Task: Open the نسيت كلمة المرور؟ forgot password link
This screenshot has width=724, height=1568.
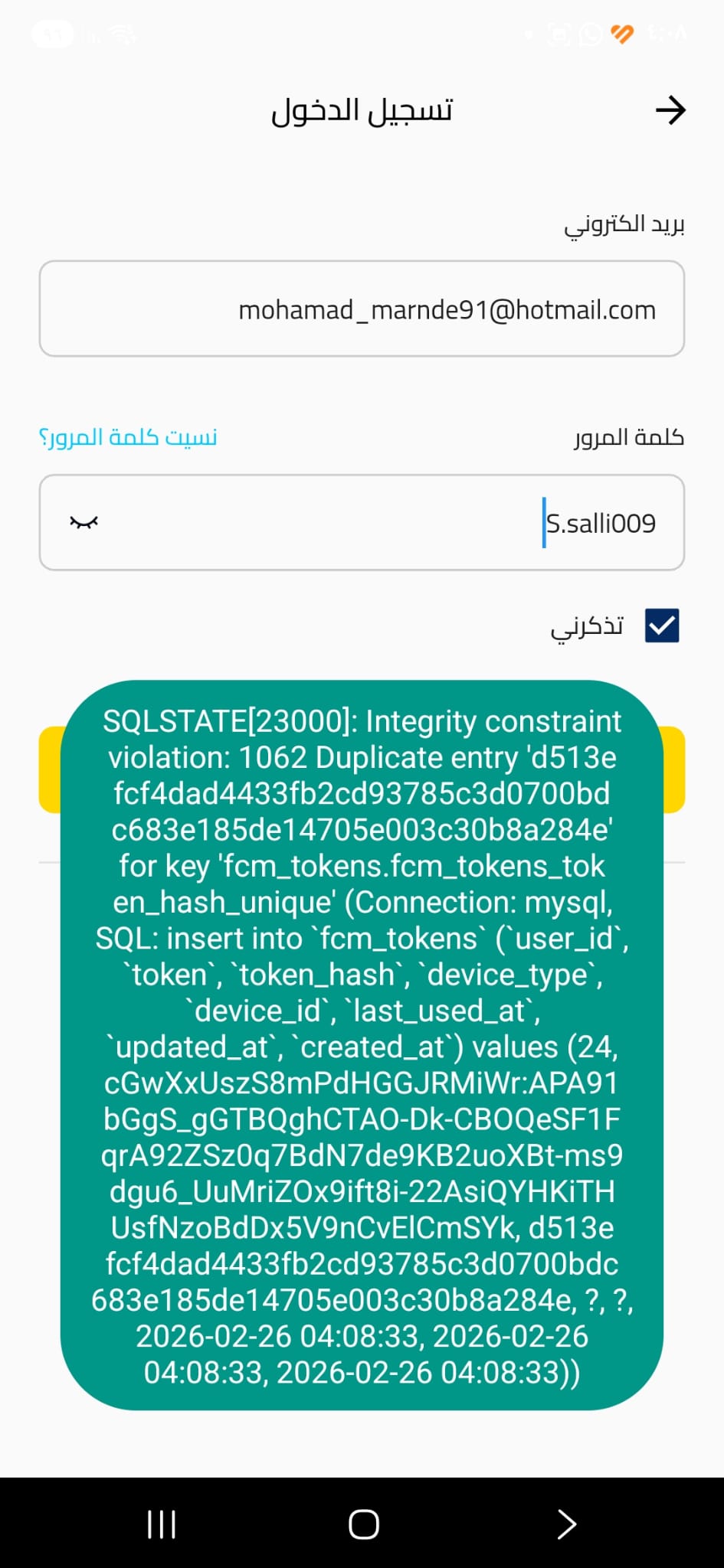Action: [x=127, y=436]
